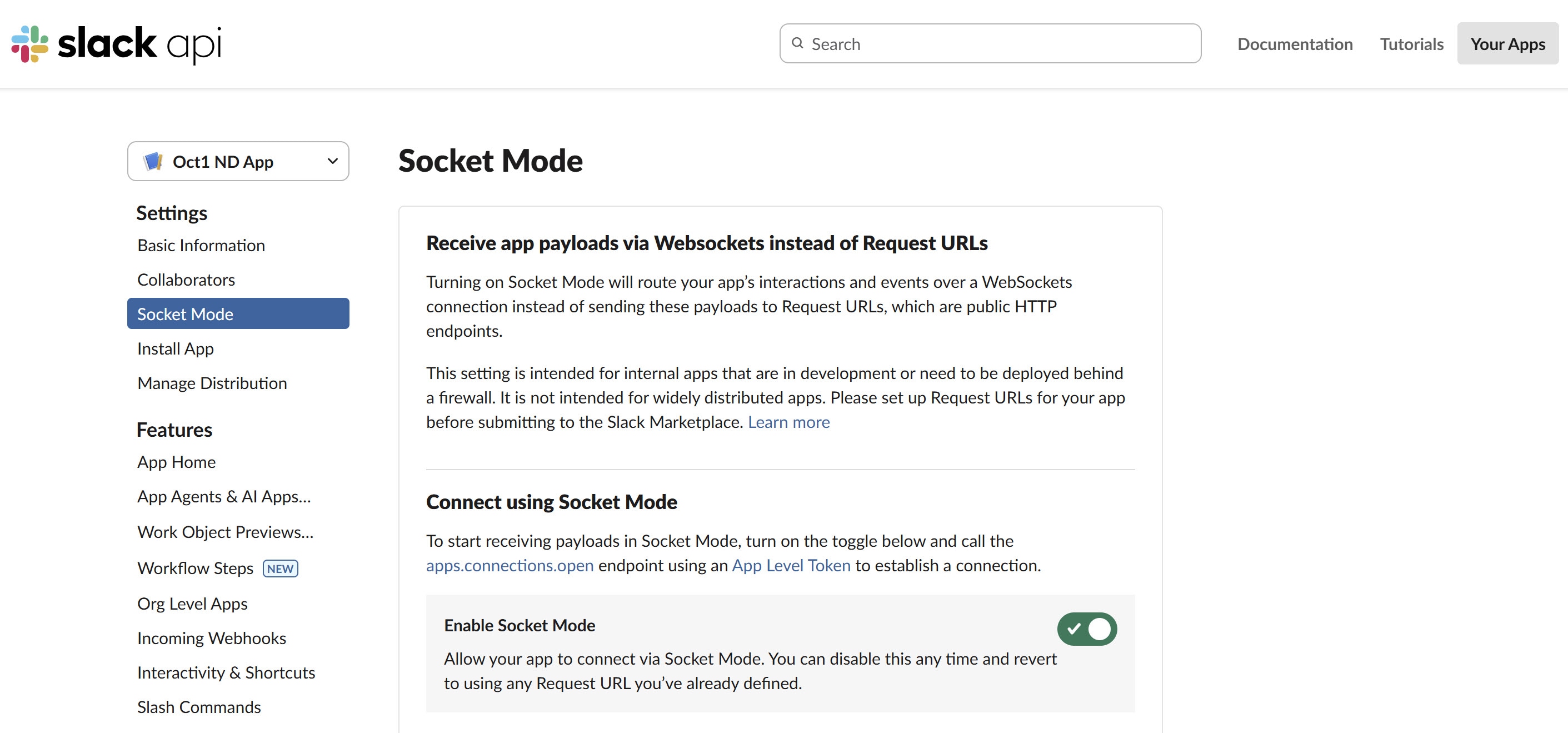The height and width of the screenshot is (733, 1568).
Task: Open the apps.connections.open endpoint link
Action: pyautogui.click(x=510, y=565)
